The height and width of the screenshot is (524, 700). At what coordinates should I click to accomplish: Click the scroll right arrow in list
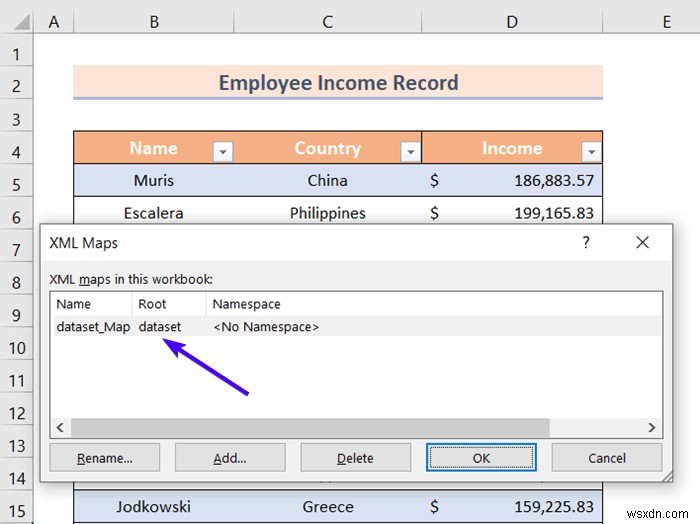click(x=651, y=427)
